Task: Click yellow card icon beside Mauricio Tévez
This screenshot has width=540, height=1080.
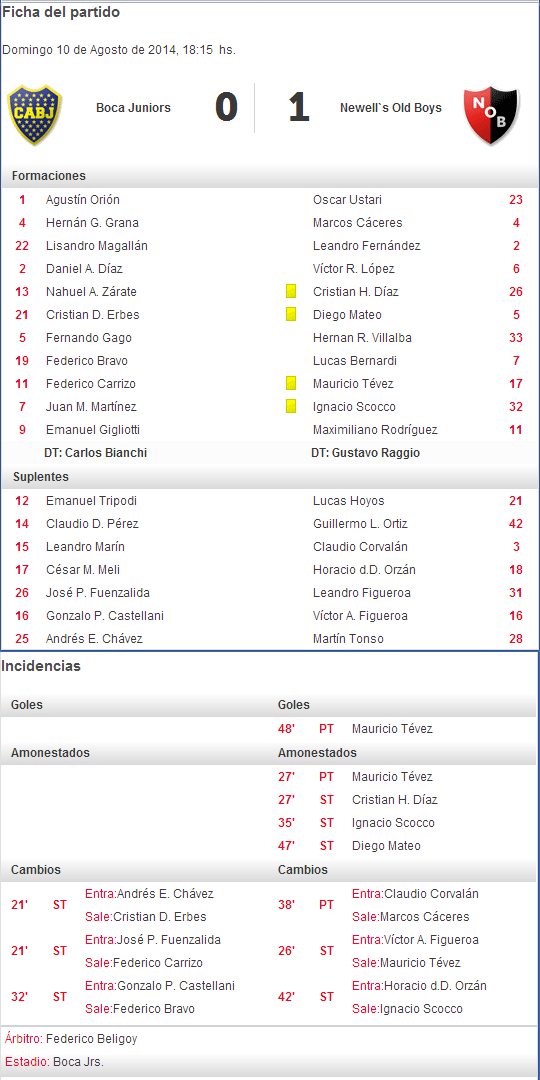Action: [291, 384]
